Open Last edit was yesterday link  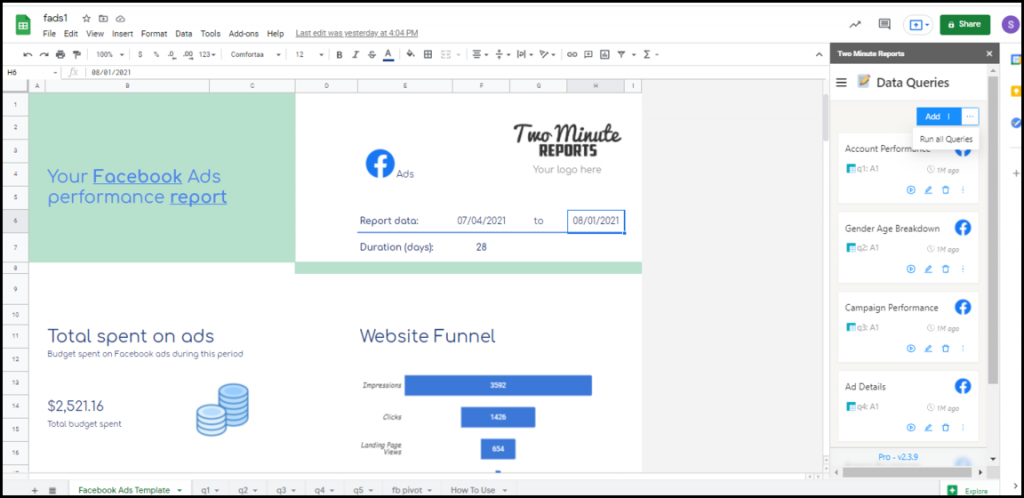357,33
